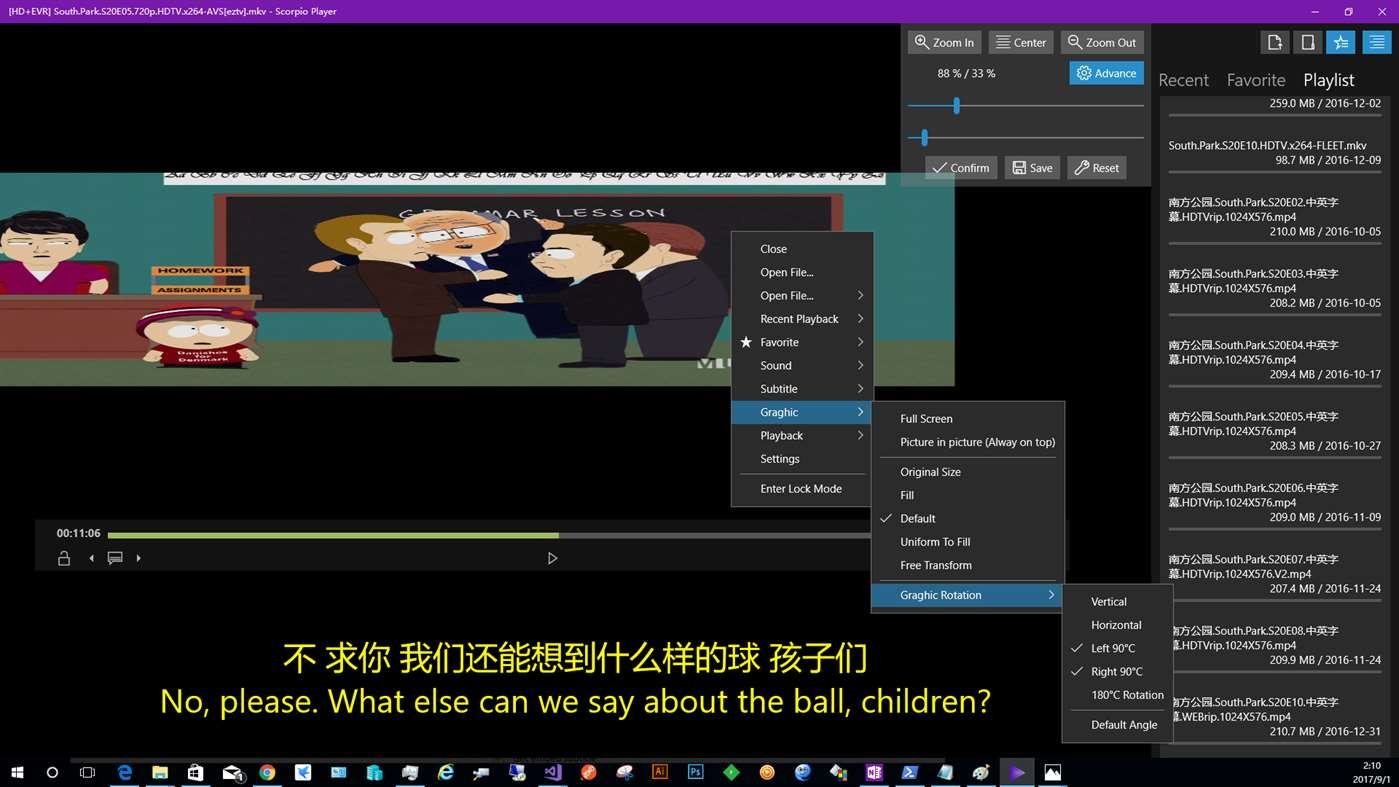The image size is (1399, 787).
Task: Restore the Default Angle
Action: [1117, 725]
